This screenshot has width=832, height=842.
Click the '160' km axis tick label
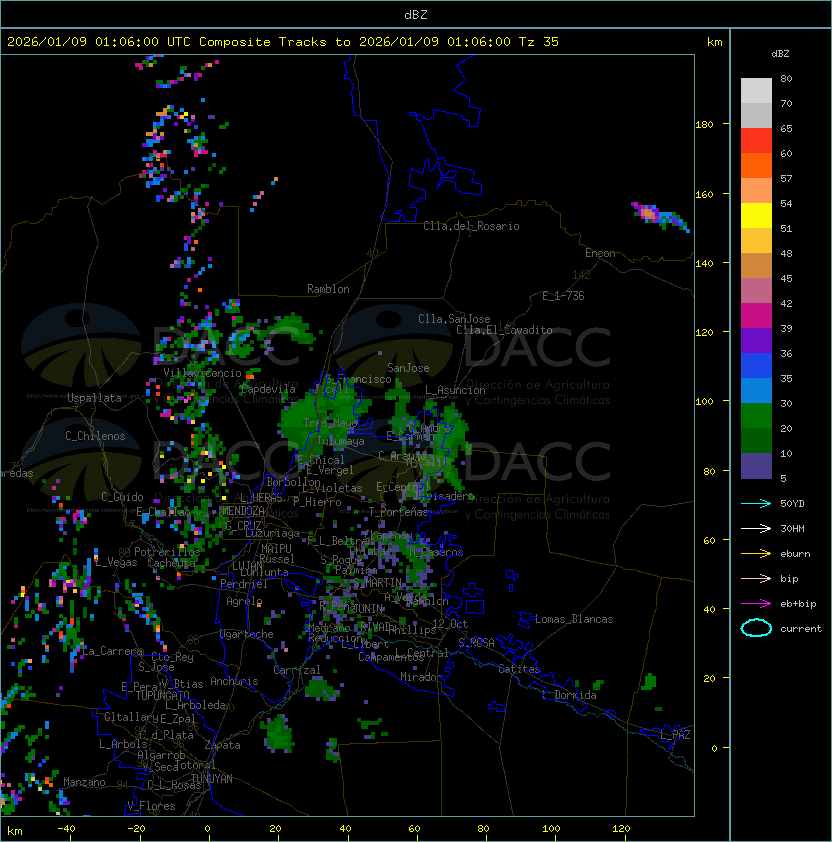(704, 194)
